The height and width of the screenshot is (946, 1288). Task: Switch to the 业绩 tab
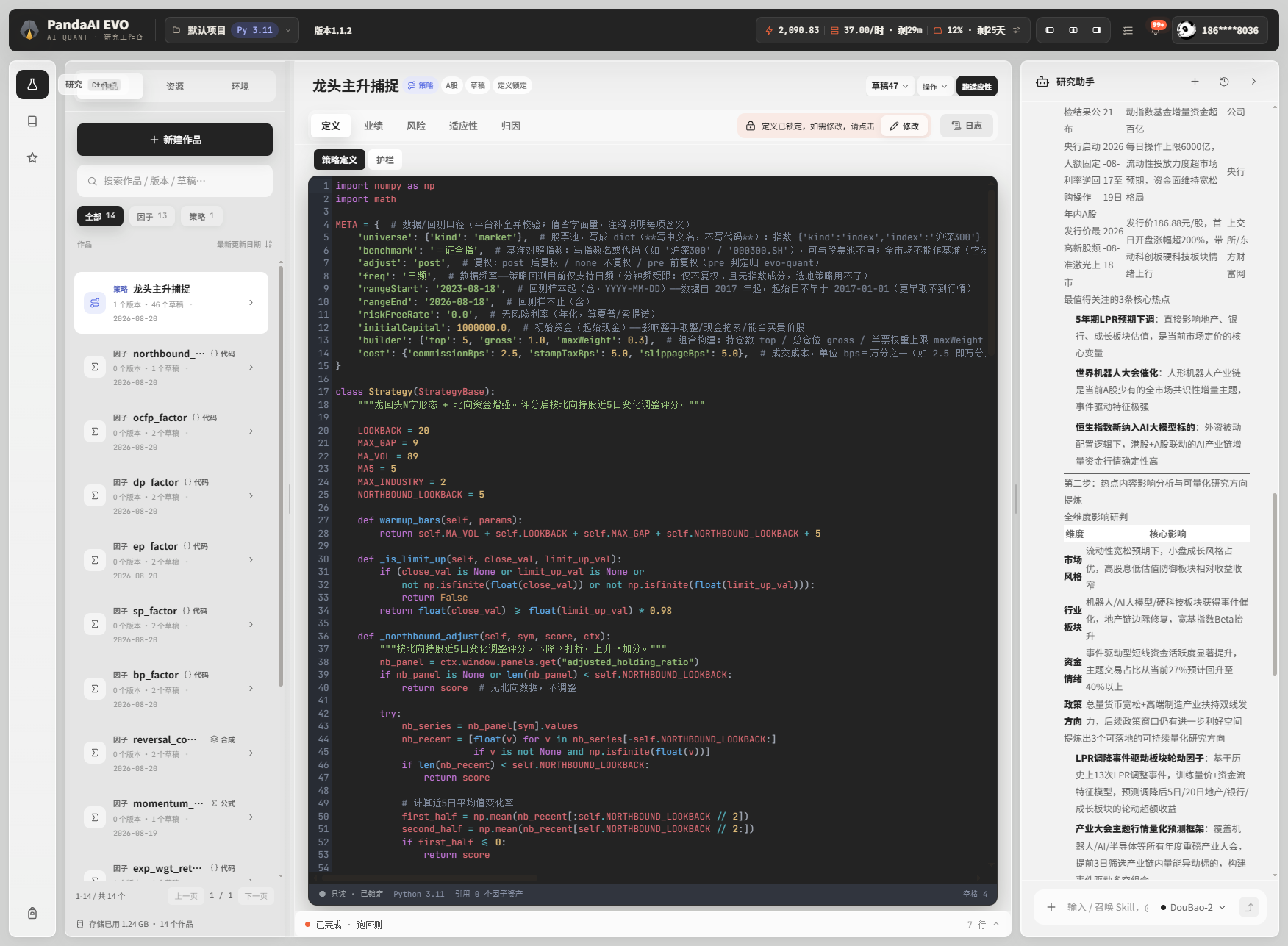(x=373, y=126)
